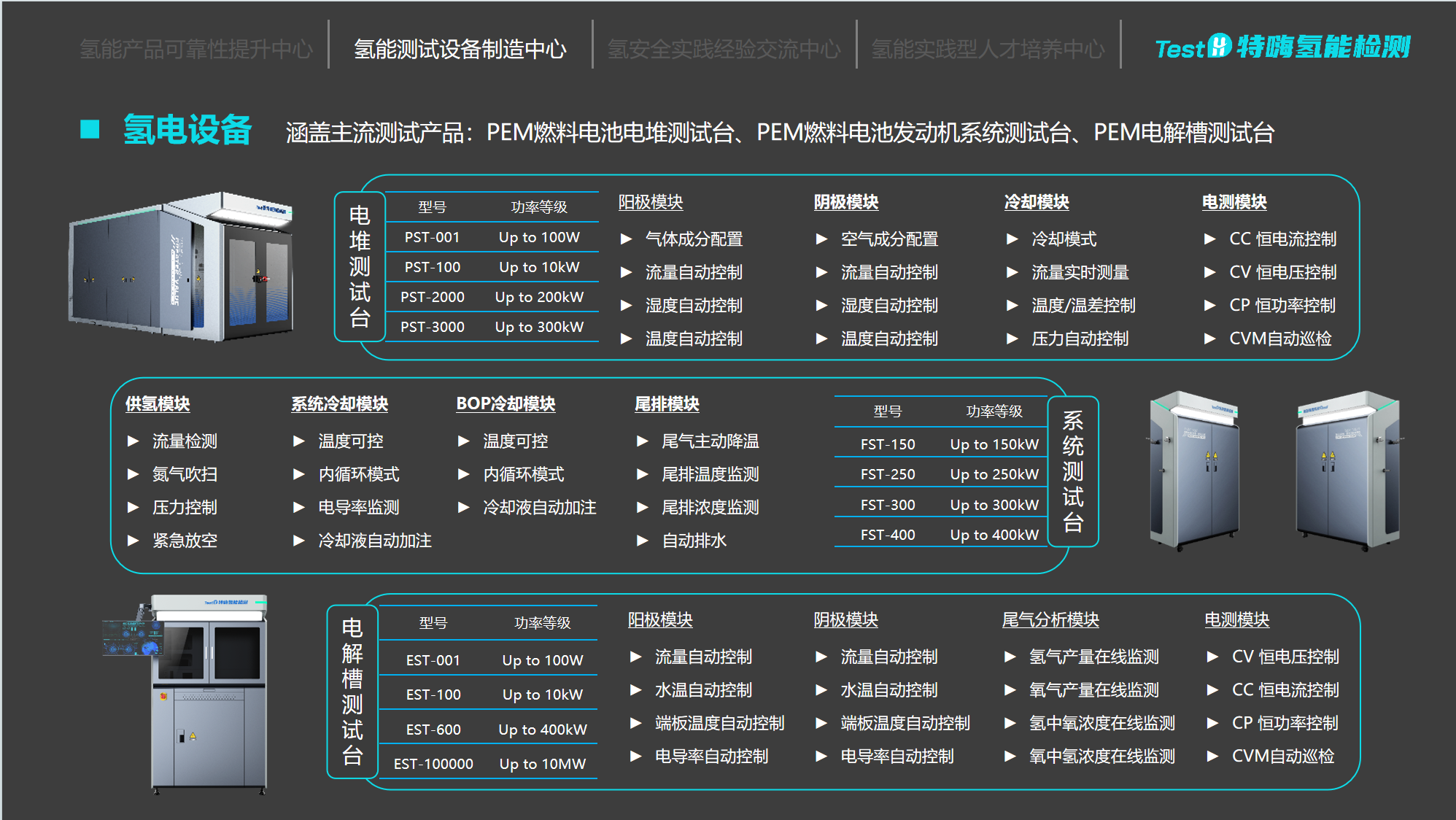Click the arrow bullet before 紧急放空
The width and height of the screenshot is (1456, 820).
tap(133, 541)
